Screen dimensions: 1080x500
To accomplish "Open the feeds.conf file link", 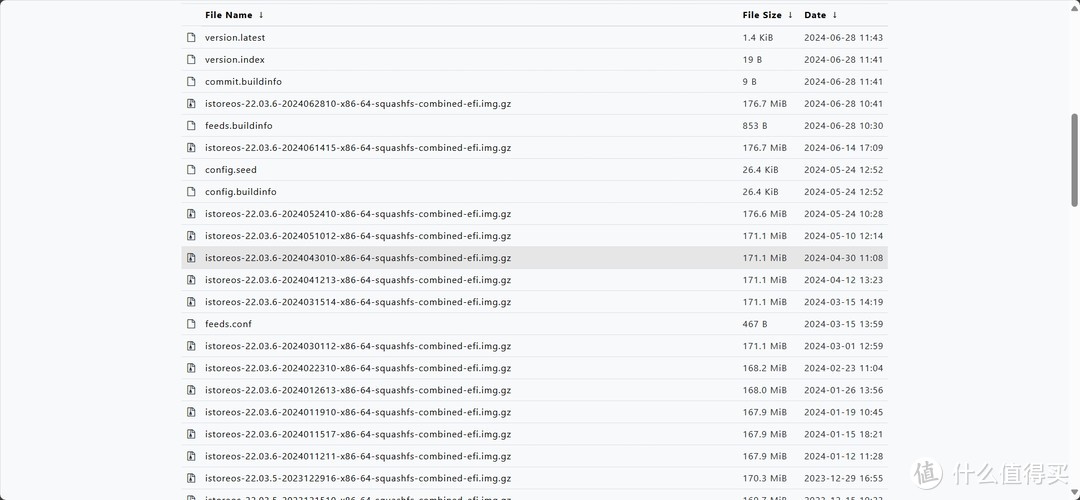I will (228, 324).
